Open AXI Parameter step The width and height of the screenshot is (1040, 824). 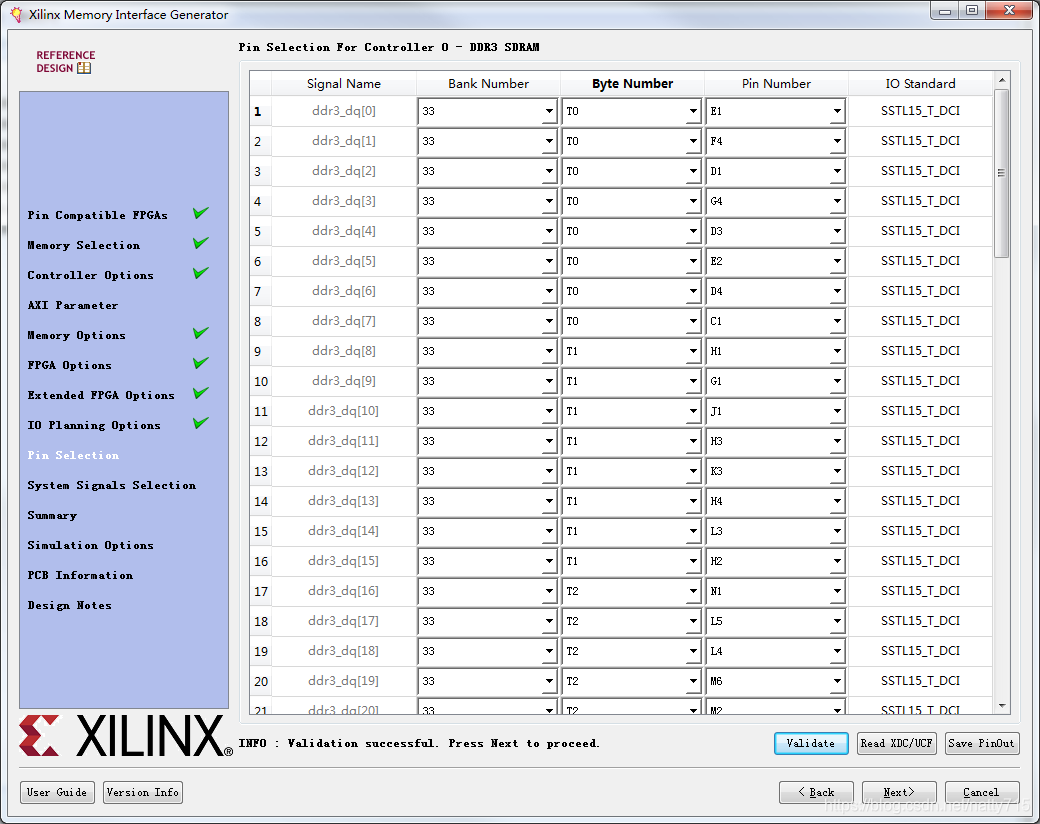(x=73, y=305)
